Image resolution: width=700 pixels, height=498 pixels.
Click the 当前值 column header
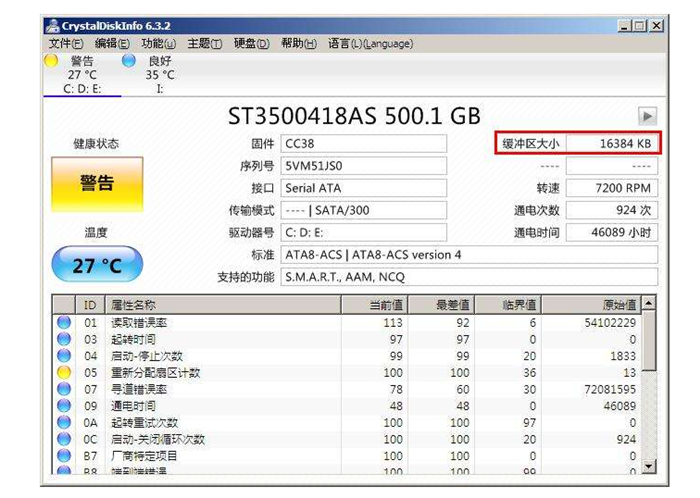(375, 305)
